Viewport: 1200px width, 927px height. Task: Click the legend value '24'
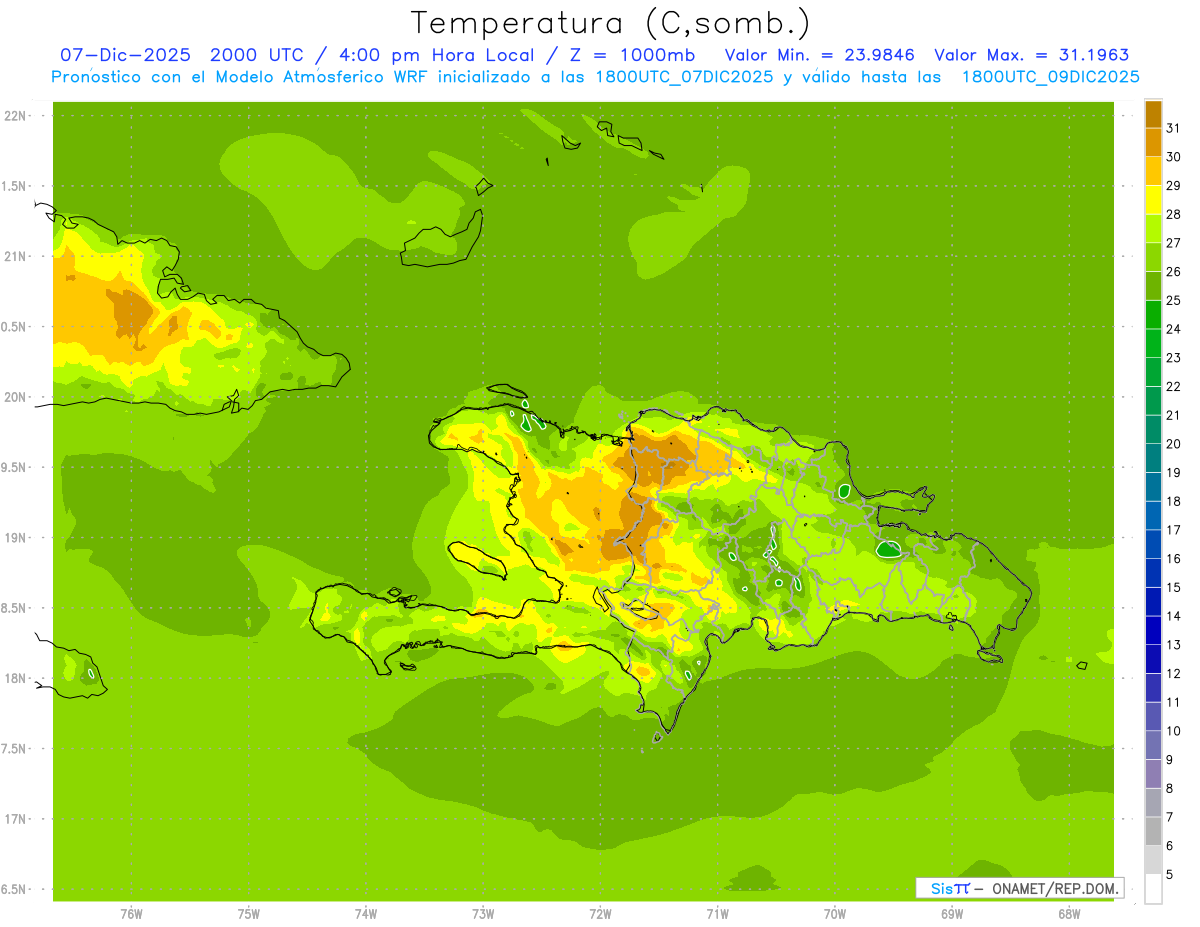[x=1174, y=329]
